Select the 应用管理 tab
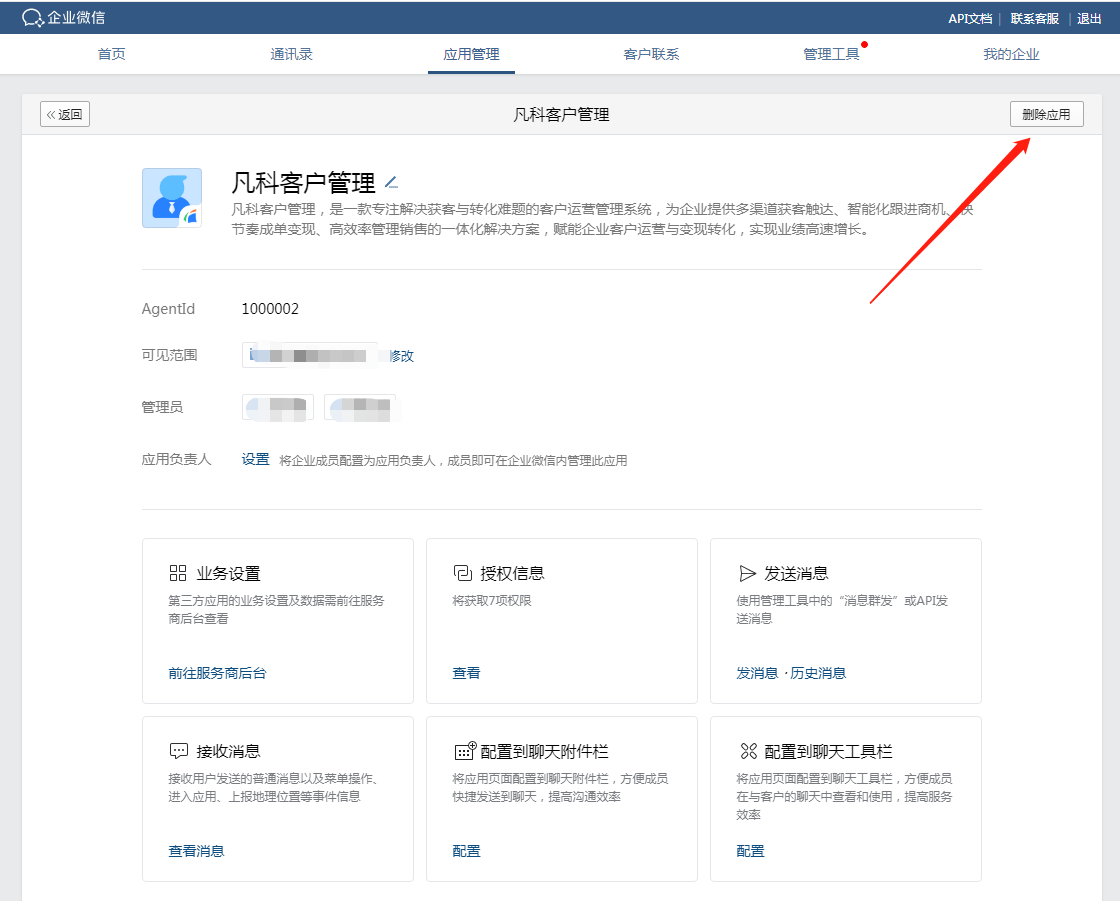 click(471, 54)
